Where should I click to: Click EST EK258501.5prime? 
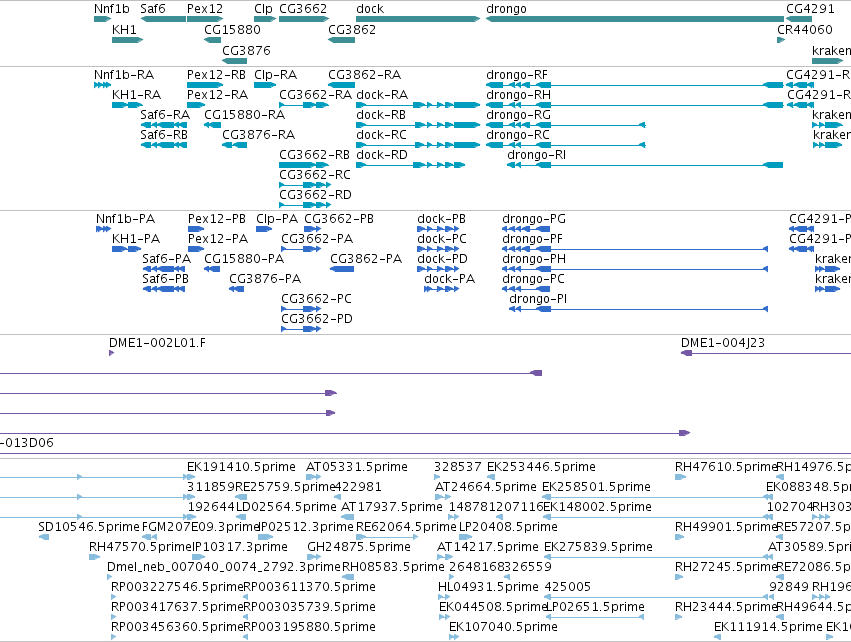coord(596,487)
